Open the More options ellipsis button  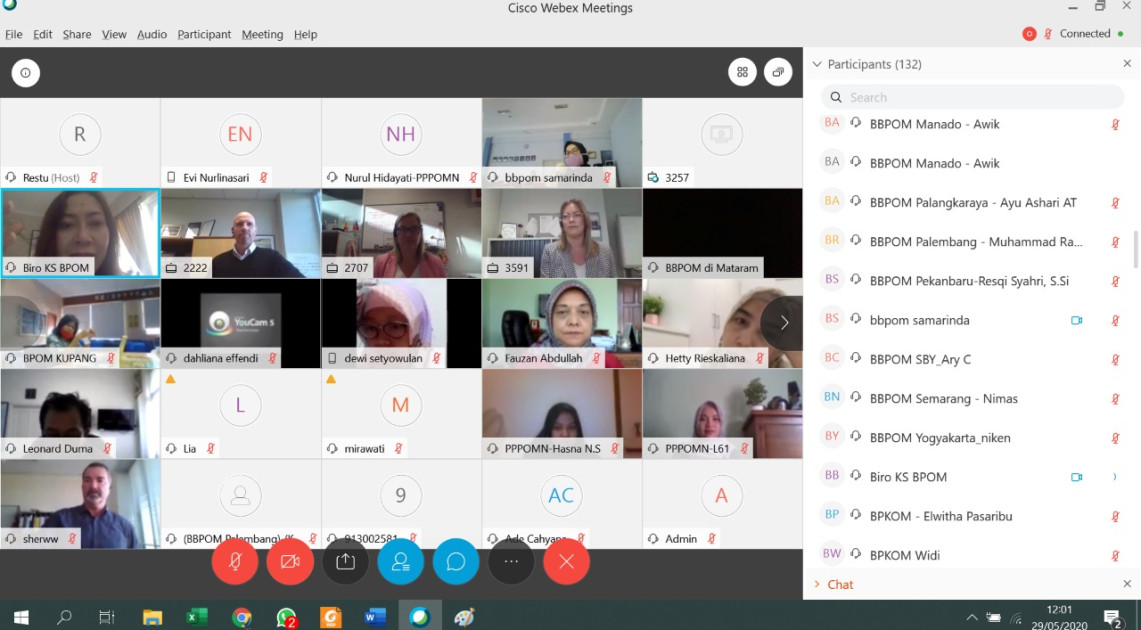pos(511,562)
